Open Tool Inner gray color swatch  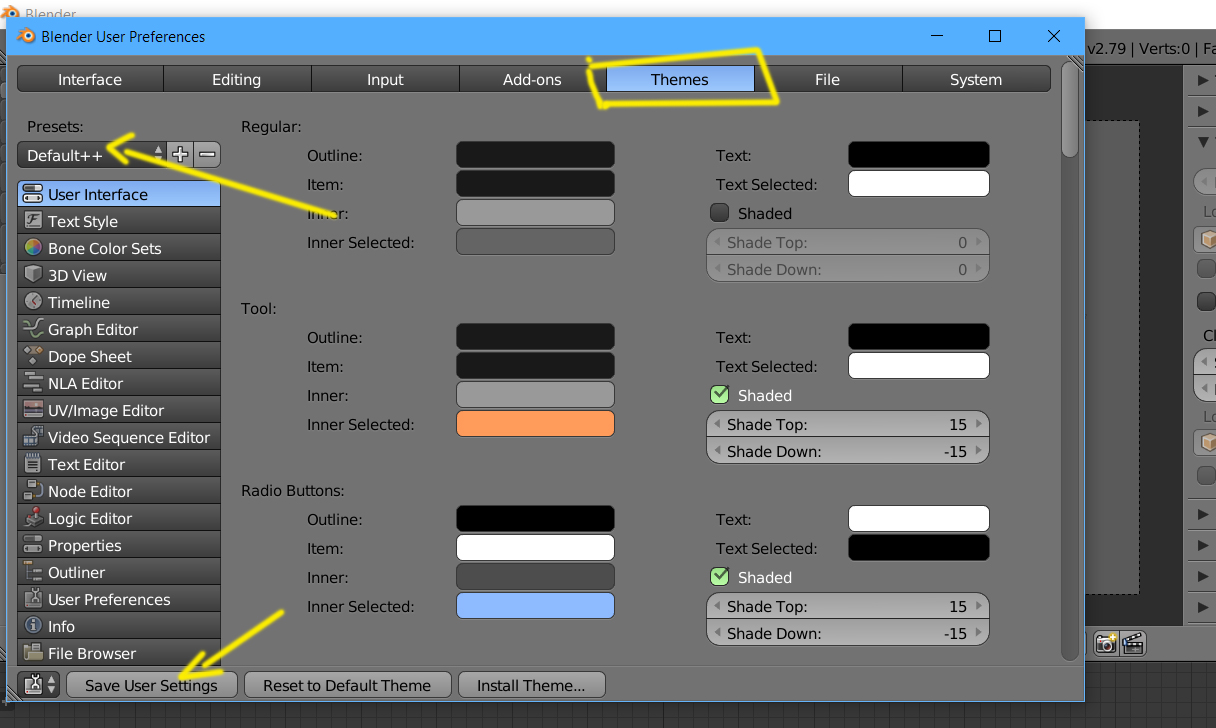(x=535, y=394)
